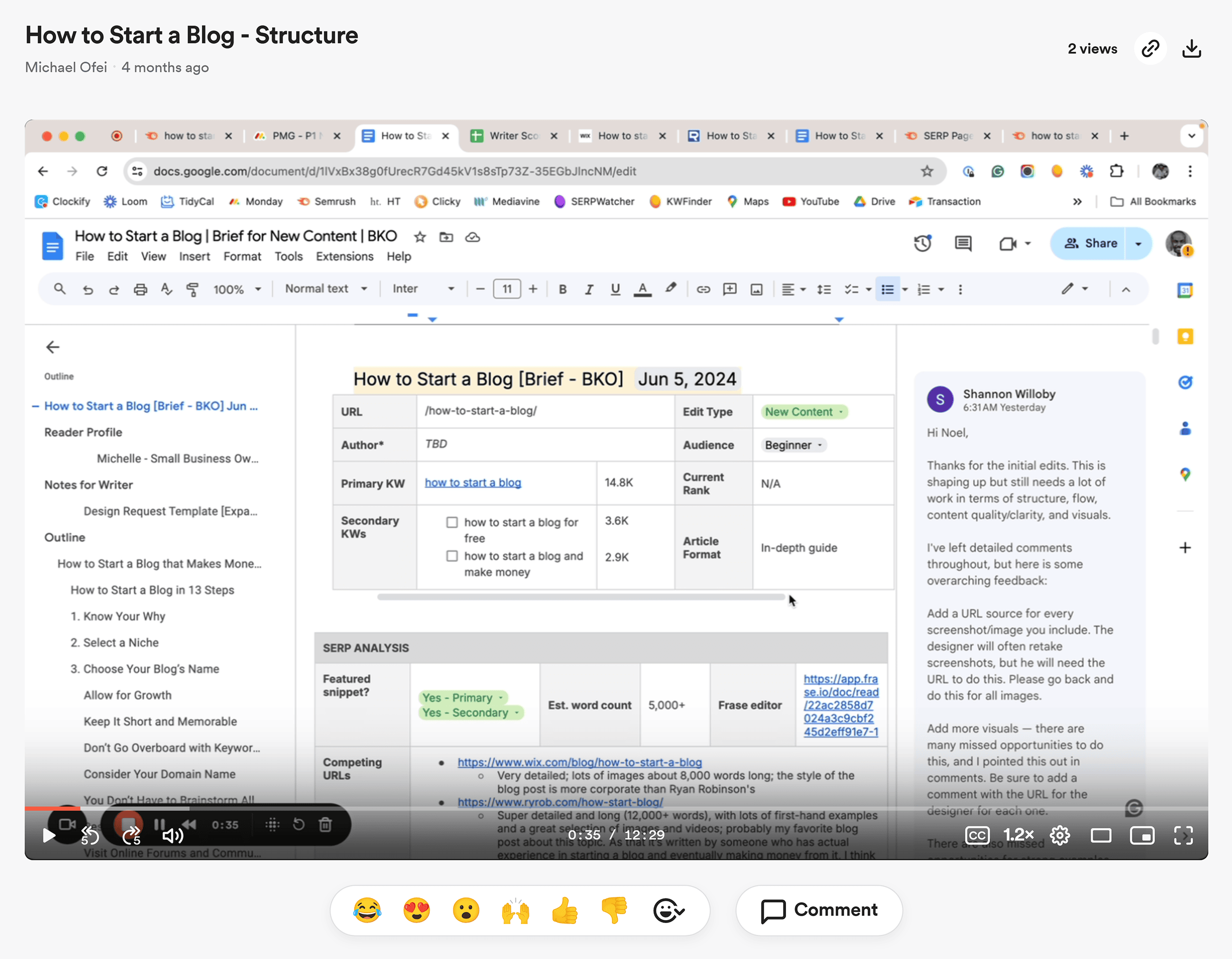Select the image insert icon
The height and width of the screenshot is (959, 1232).
(x=757, y=289)
